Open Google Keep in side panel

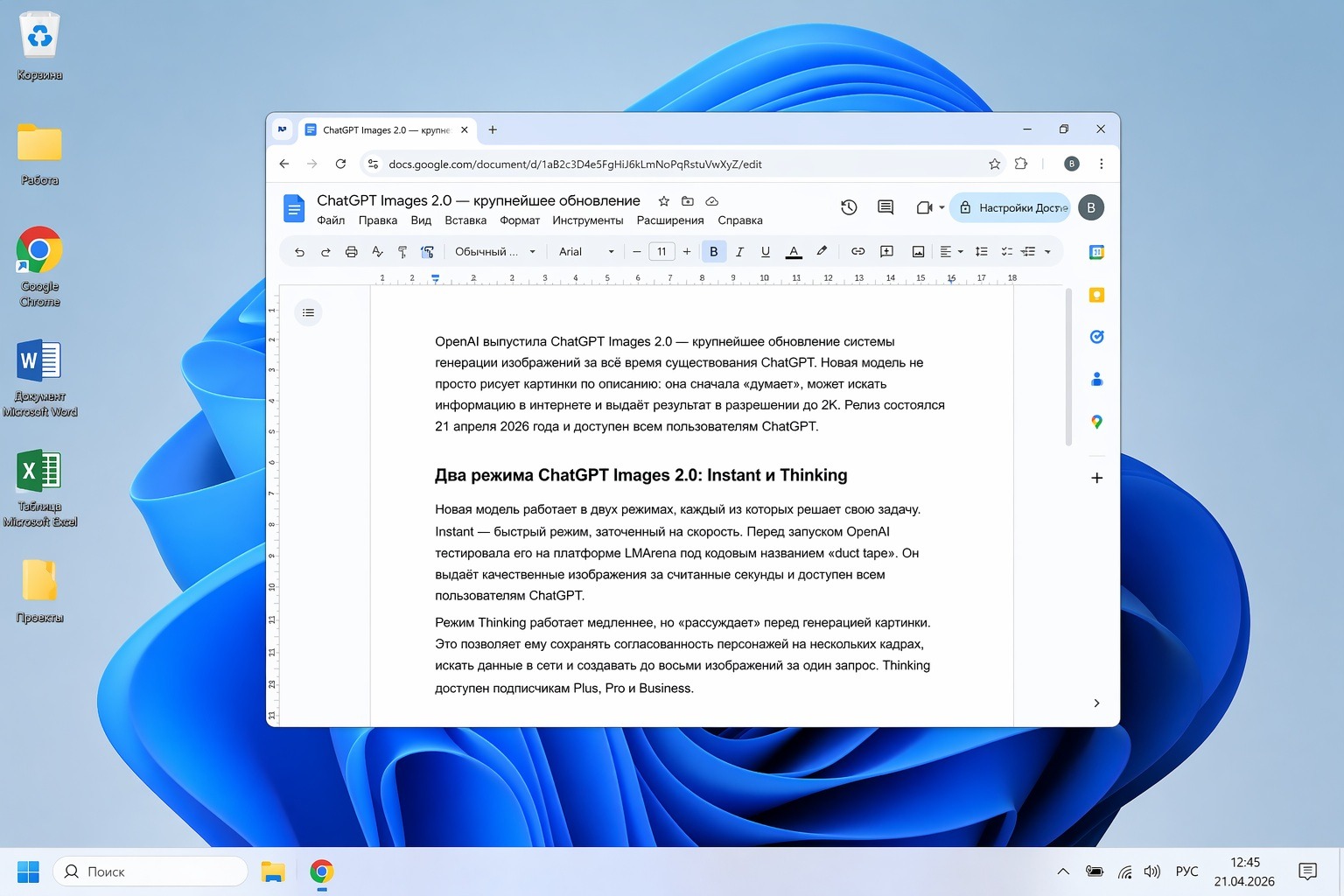(x=1096, y=295)
